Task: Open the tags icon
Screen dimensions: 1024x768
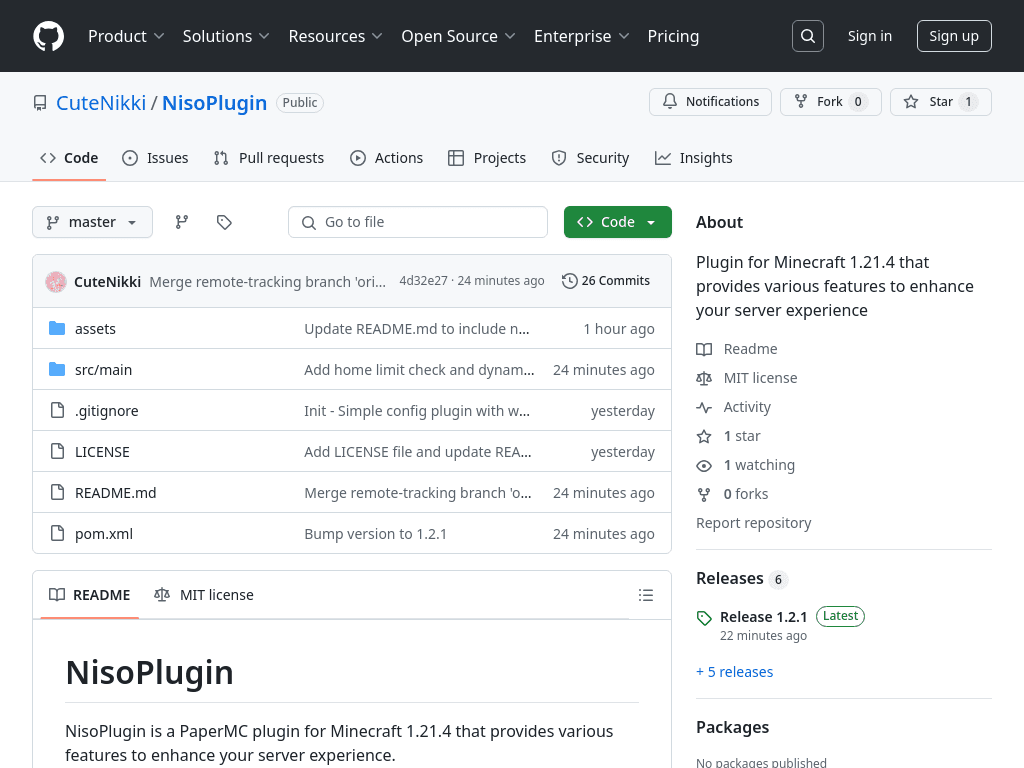Action: [x=224, y=222]
